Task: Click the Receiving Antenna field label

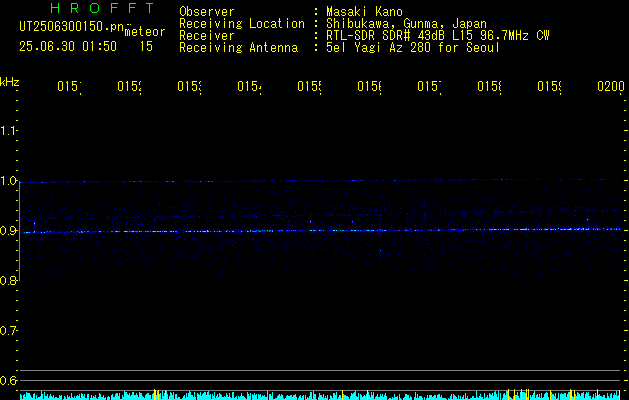Action: coord(238,48)
